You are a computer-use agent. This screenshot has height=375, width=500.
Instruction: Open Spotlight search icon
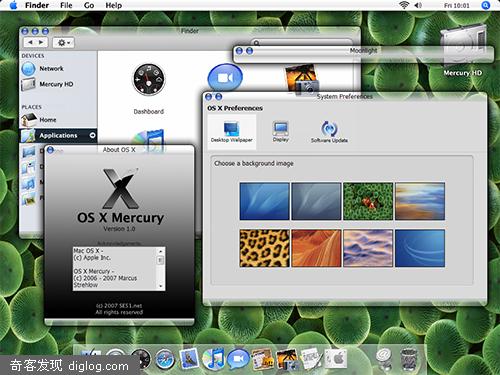click(x=486, y=5)
